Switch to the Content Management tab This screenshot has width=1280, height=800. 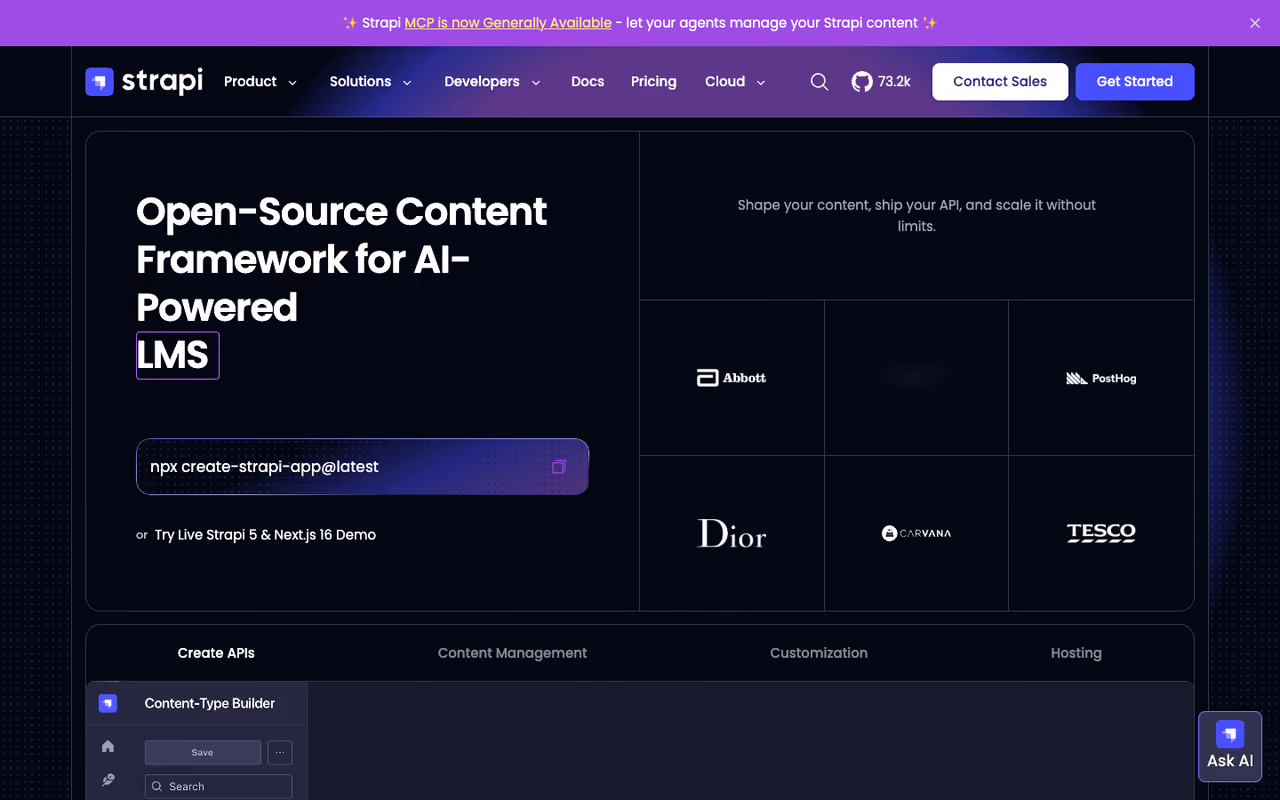click(512, 653)
